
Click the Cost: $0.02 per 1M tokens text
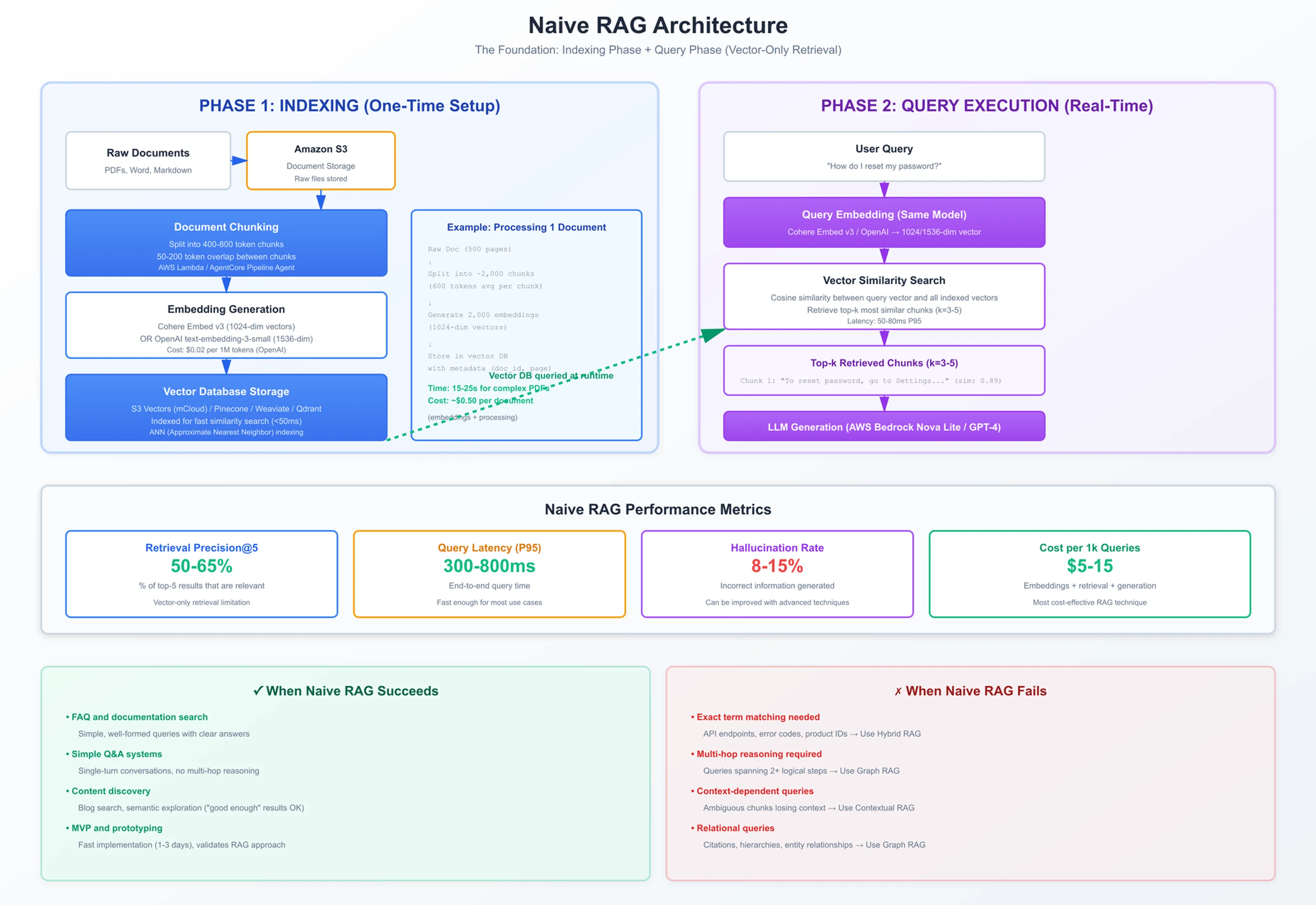tap(226, 350)
